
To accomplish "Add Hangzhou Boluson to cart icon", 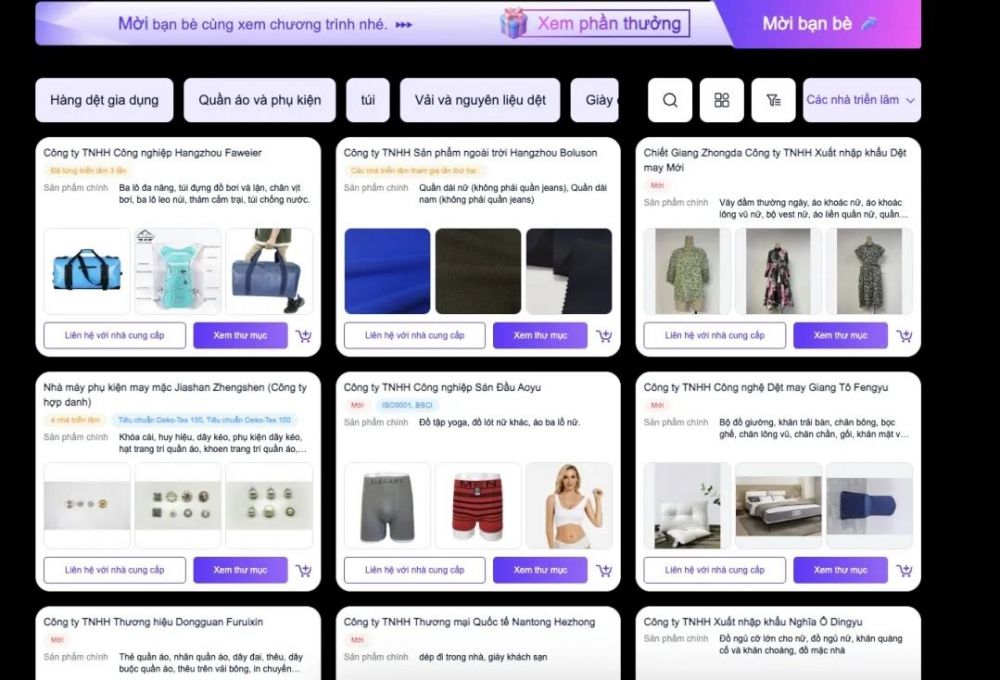I will point(604,336).
